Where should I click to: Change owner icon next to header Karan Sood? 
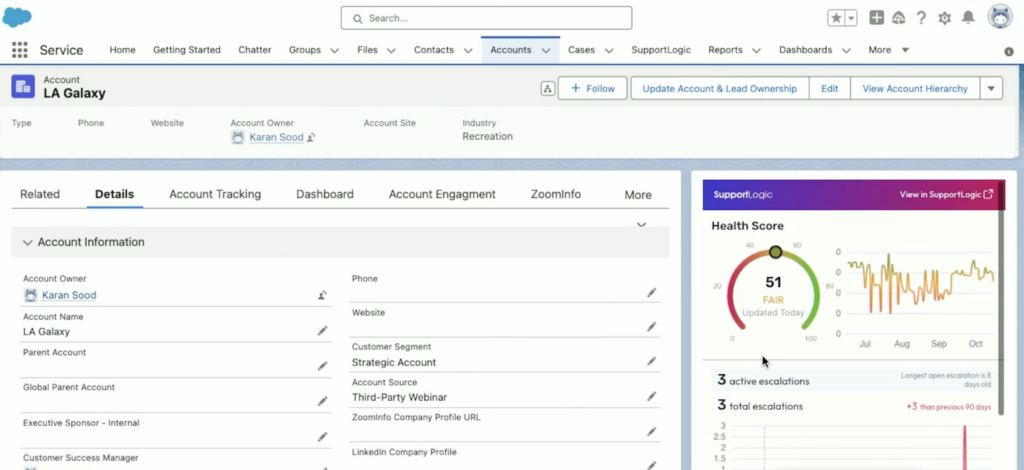point(312,138)
